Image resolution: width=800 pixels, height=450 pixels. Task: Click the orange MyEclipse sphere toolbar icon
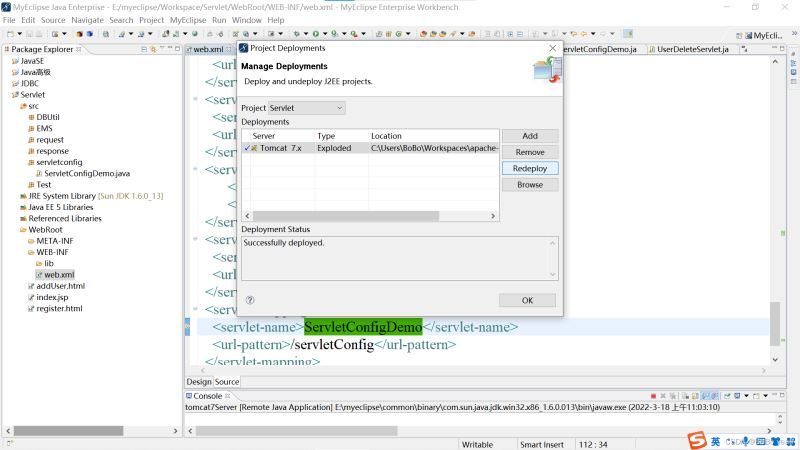79,34
